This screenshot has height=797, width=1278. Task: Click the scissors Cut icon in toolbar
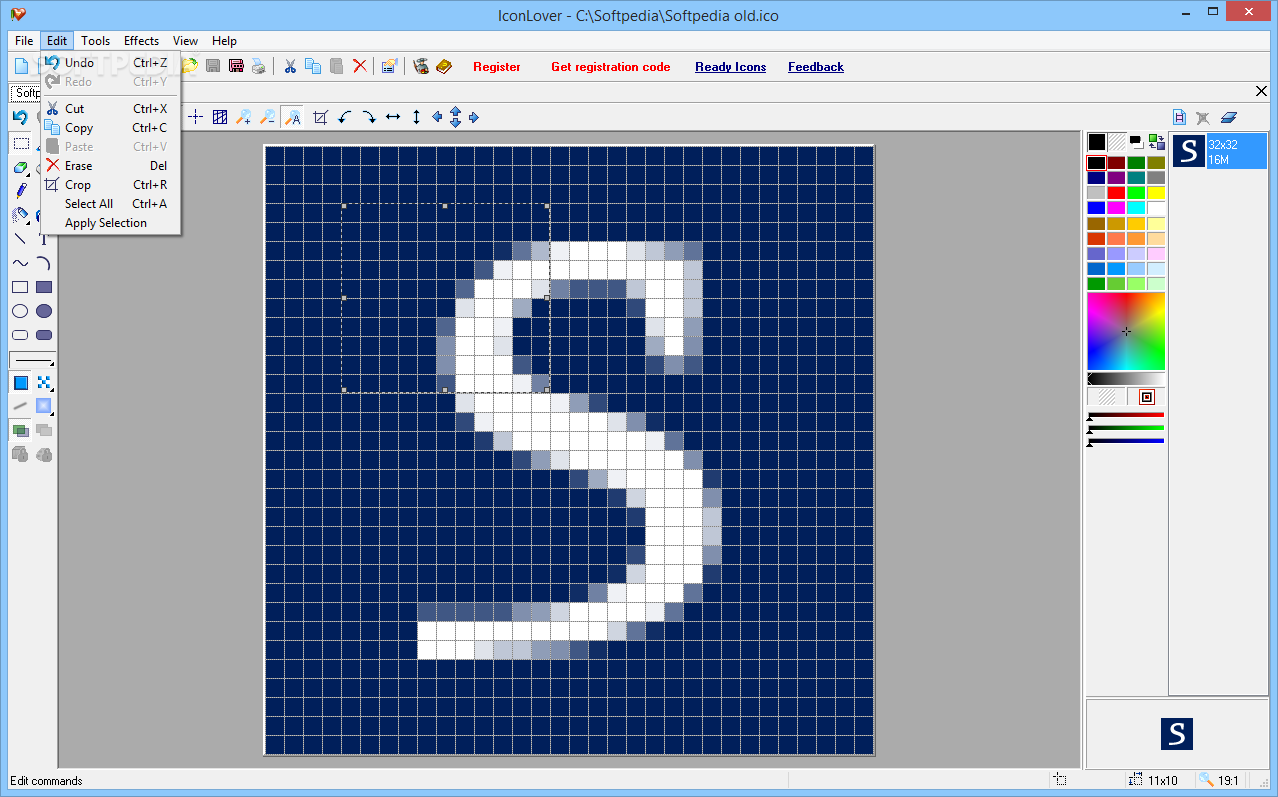(x=290, y=67)
